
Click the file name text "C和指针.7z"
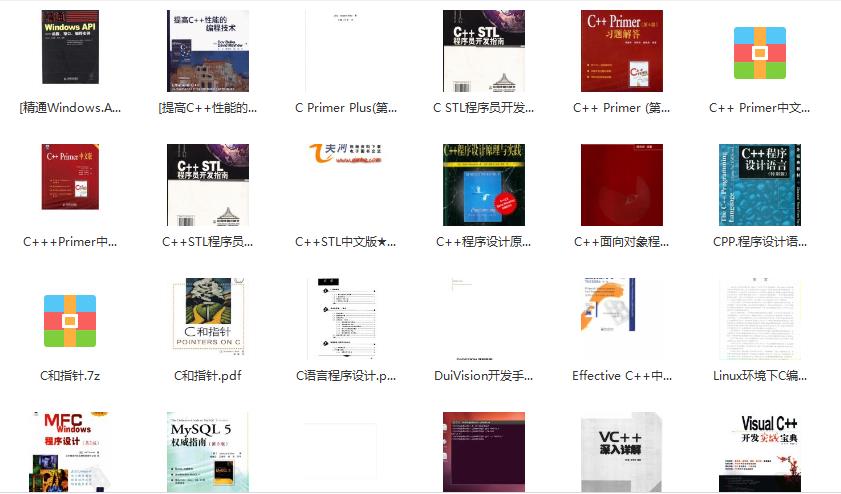pos(70,375)
